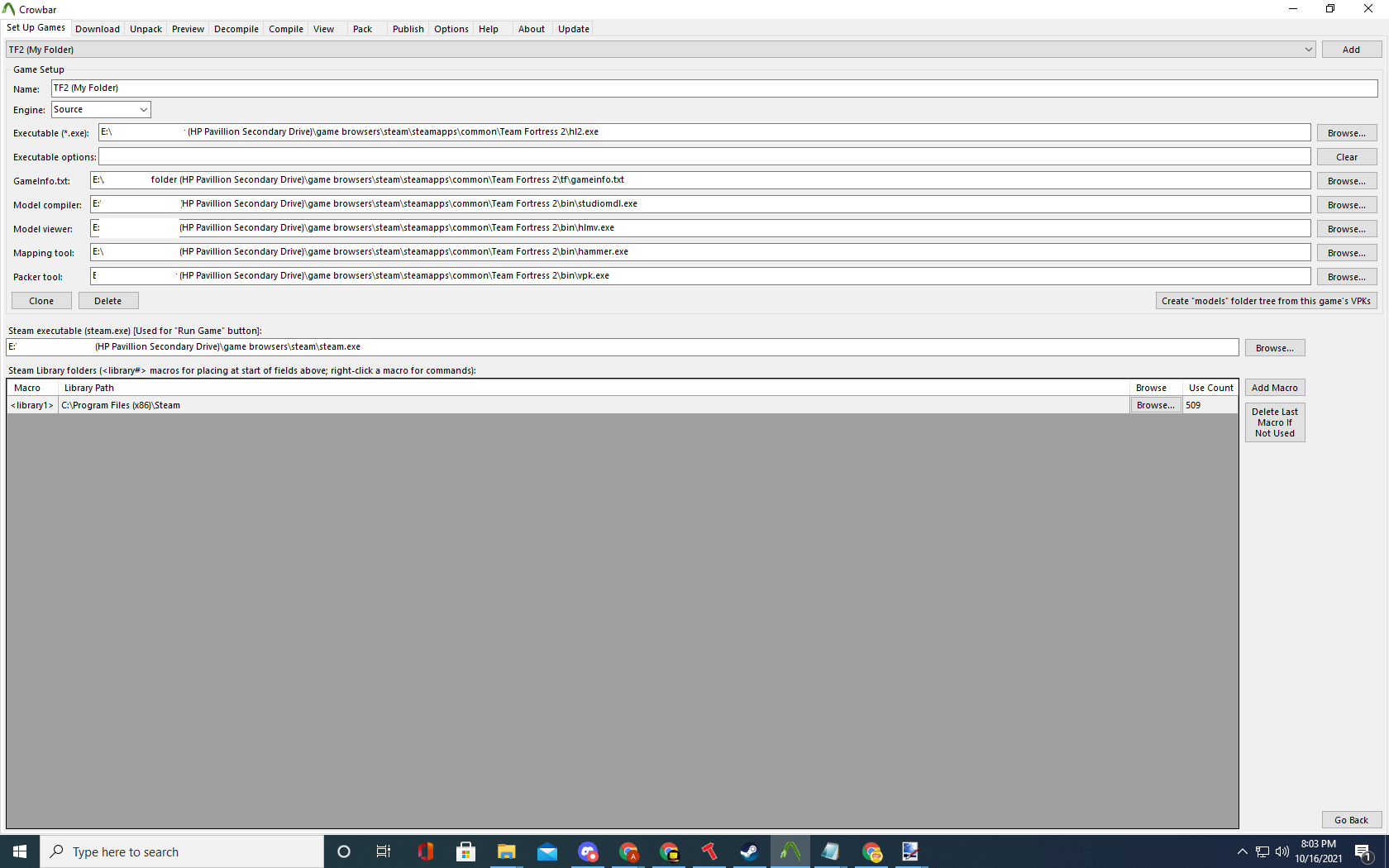Open File Explorer from the taskbar

pyautogui.click(x=507, y=851)
